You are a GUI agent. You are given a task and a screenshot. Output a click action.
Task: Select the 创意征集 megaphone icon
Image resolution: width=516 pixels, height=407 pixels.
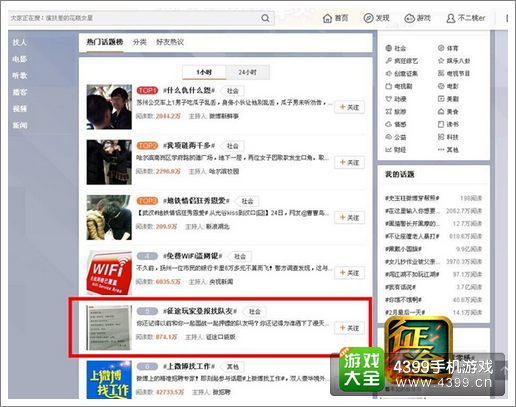pyautogui.click(x=388, y=73)
